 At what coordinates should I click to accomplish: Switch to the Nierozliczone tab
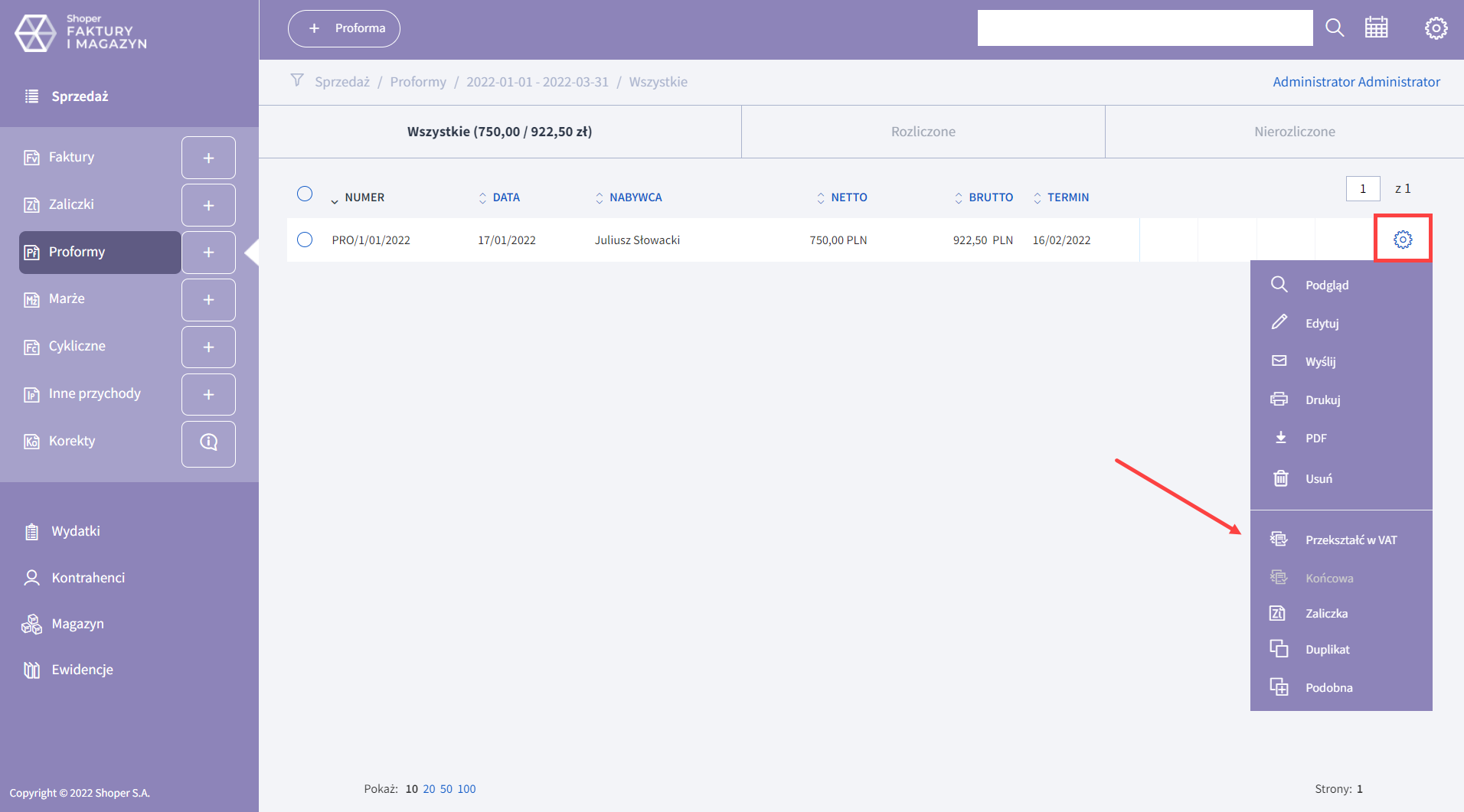tap(1294, 132)
